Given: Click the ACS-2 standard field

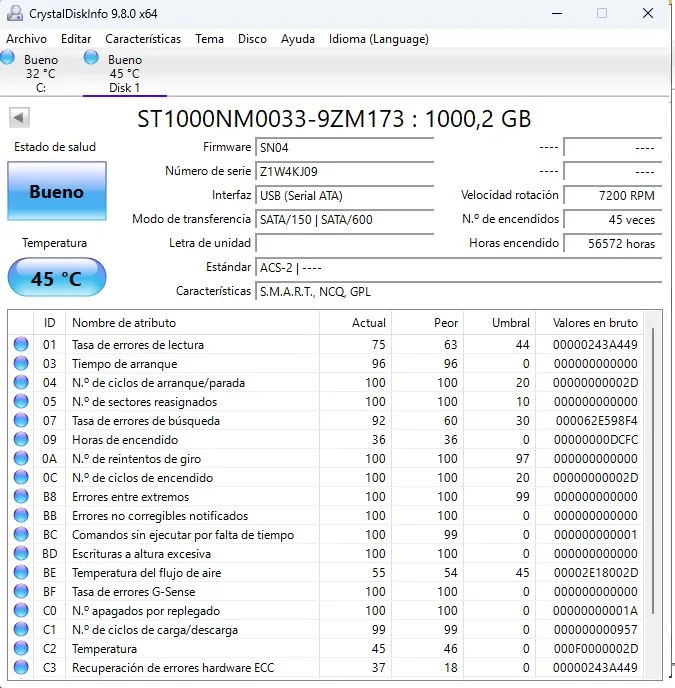Looking at the screenshot, I should tap(459, 268).
